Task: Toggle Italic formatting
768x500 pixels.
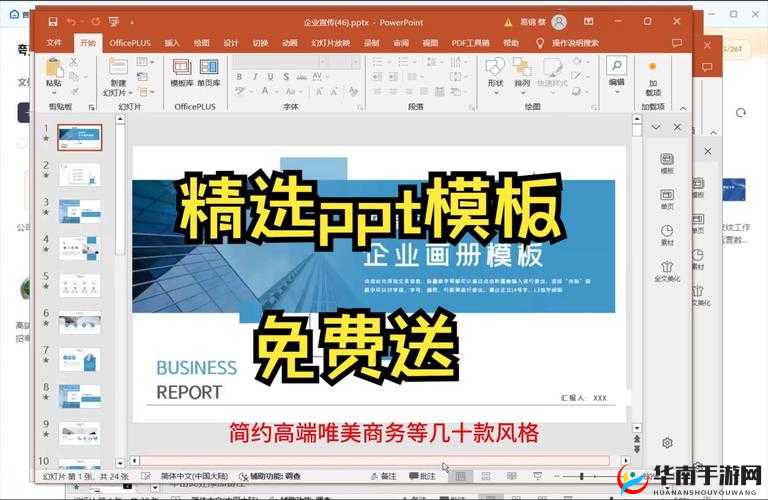Action: pyautogui.click(x=255, y=77)
